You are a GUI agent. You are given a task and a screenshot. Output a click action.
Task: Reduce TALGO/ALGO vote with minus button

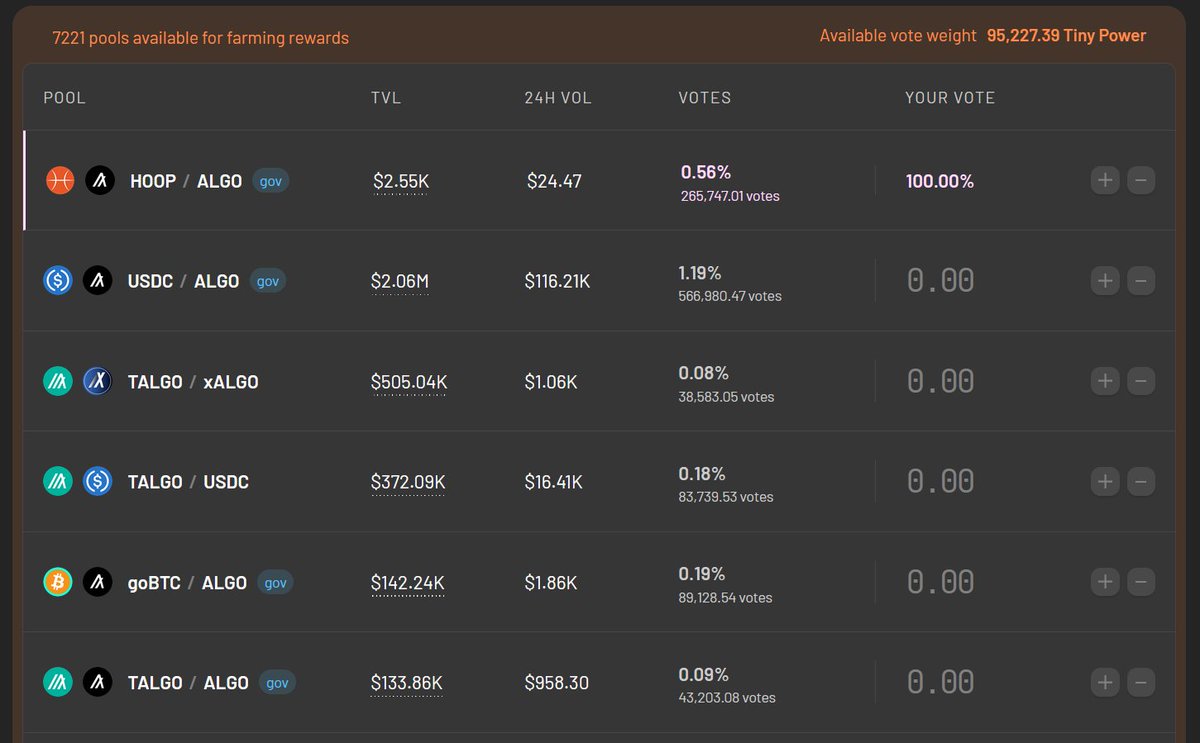[x=1141, y=682]
